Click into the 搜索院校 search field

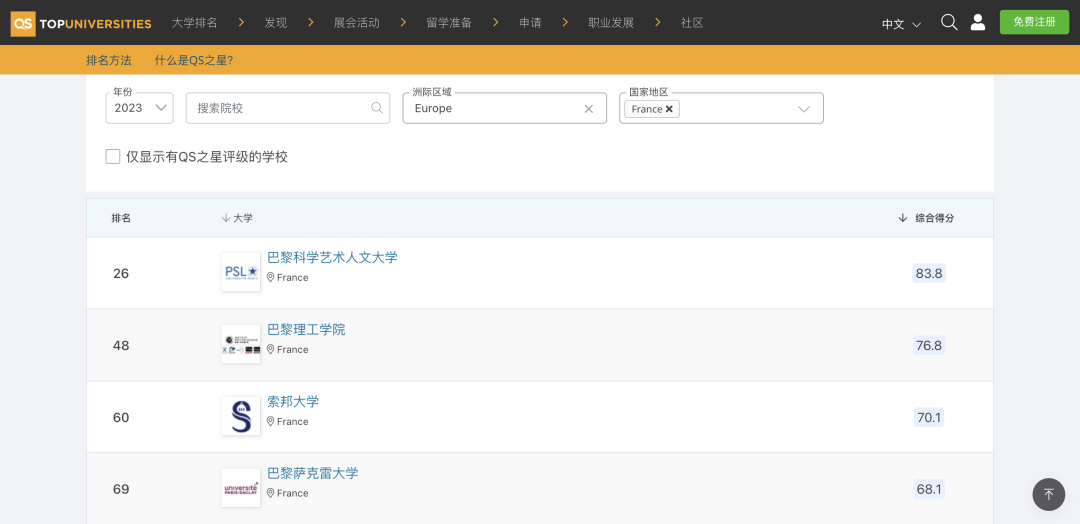click(x=288, y=108)
